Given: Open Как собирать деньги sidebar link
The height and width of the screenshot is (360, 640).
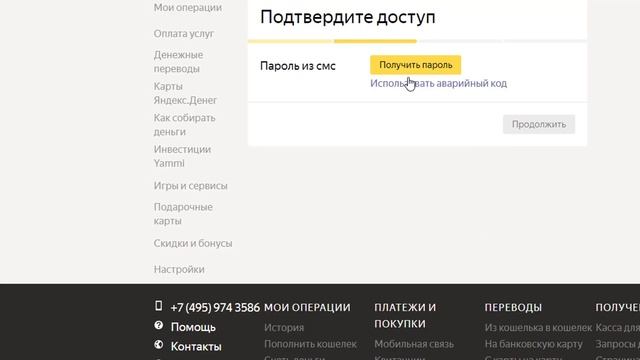Looking at the screenshot, I should click(184, 124).
